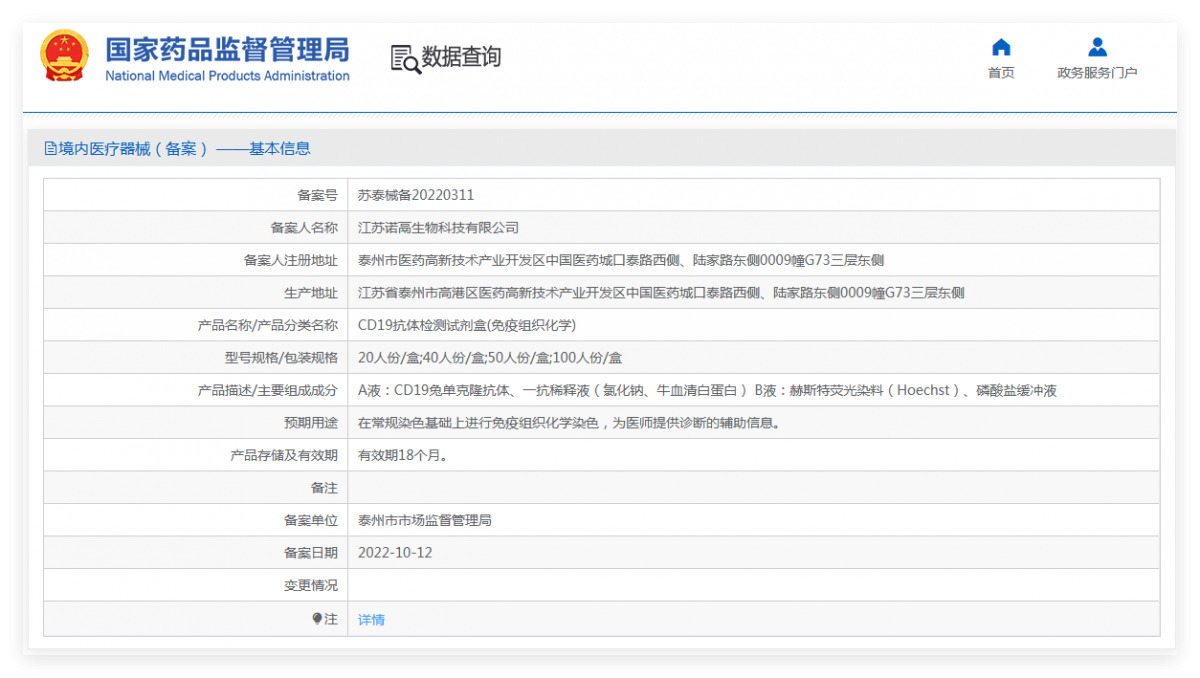Click the 备注 label cell
The image size is (1200, 678).
(196, 488)
